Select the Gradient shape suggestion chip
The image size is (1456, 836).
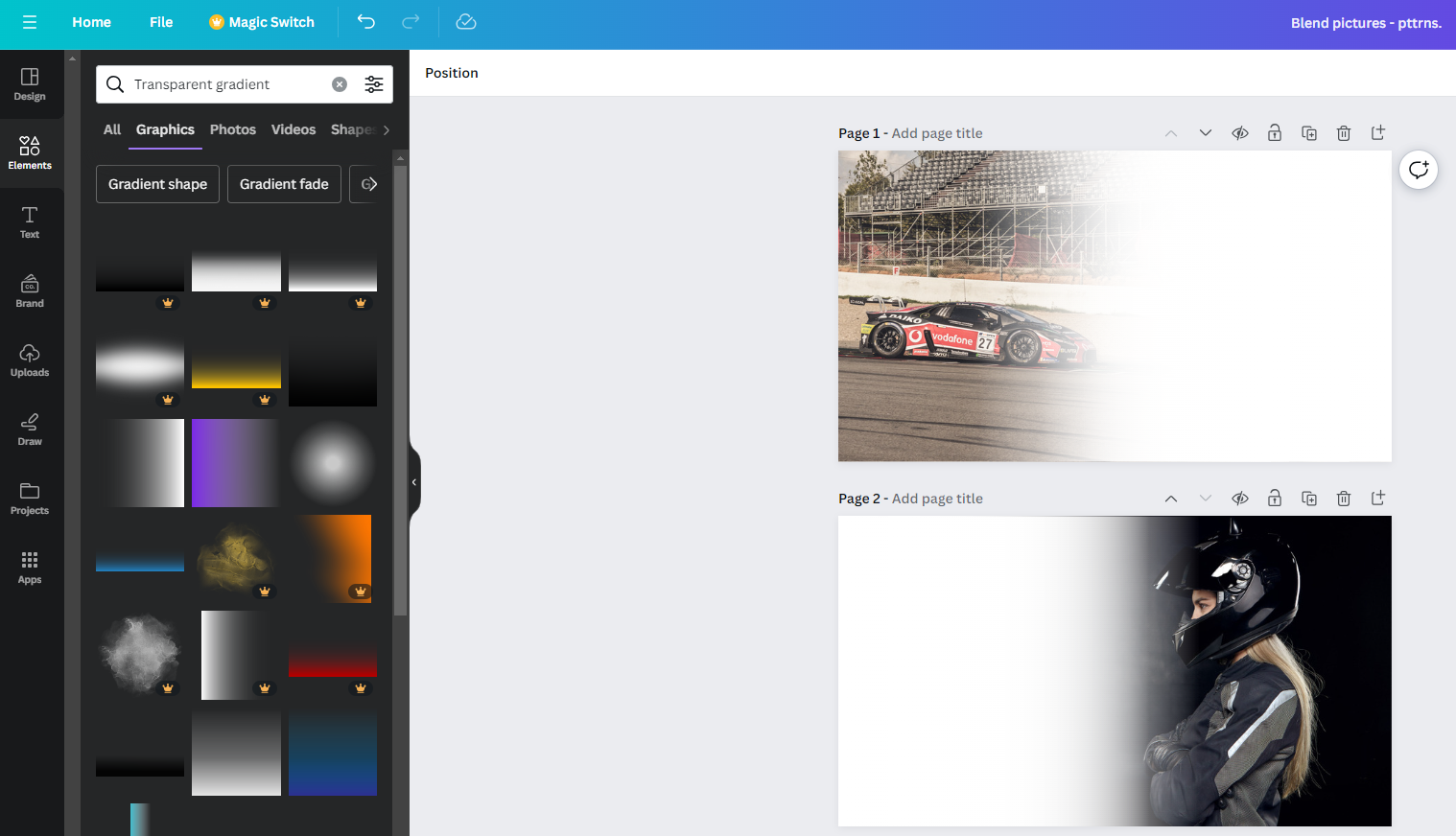pyautogui.click(x=158, y=184)
